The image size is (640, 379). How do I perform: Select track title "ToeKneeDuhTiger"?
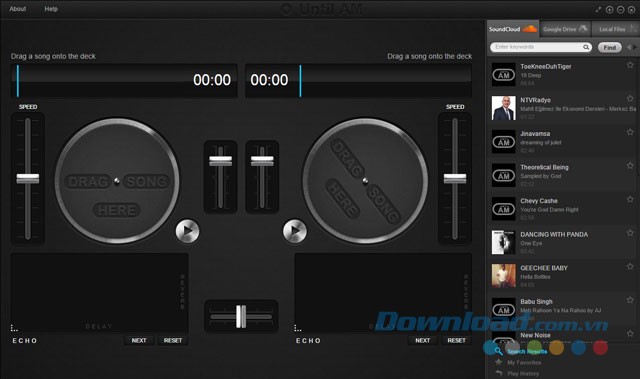pos(546,66)
